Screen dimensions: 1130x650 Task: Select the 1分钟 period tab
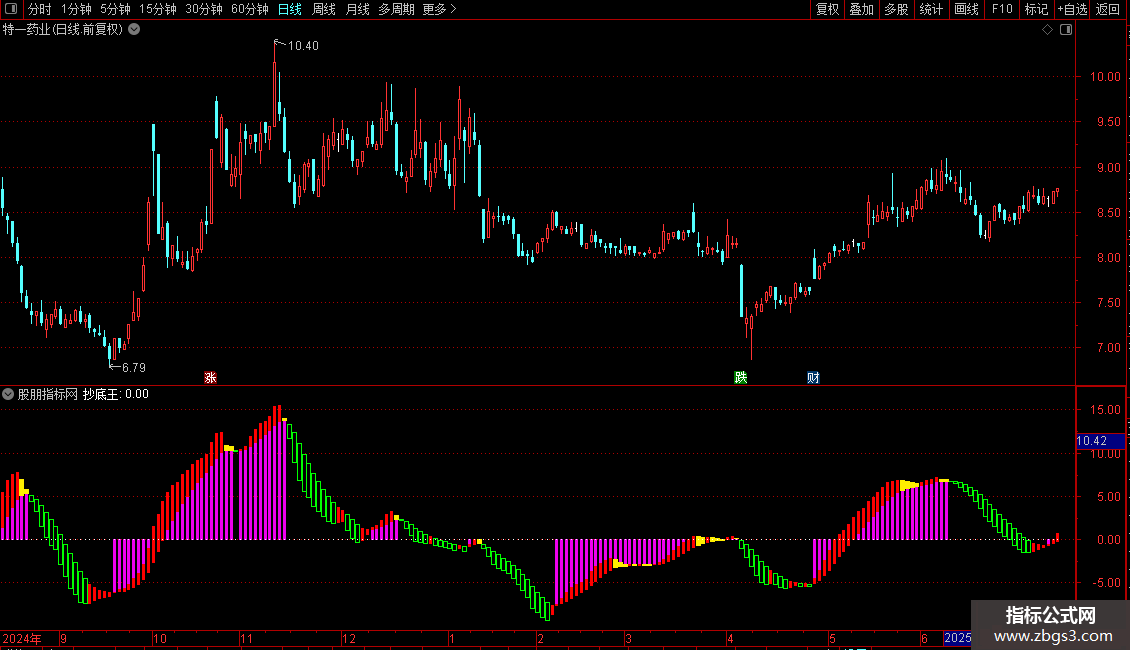76,9
